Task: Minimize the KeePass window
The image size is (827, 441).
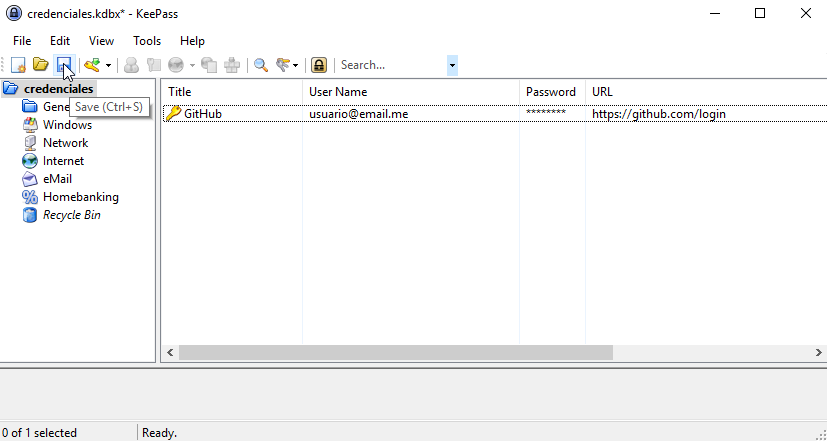Action: 714,13
